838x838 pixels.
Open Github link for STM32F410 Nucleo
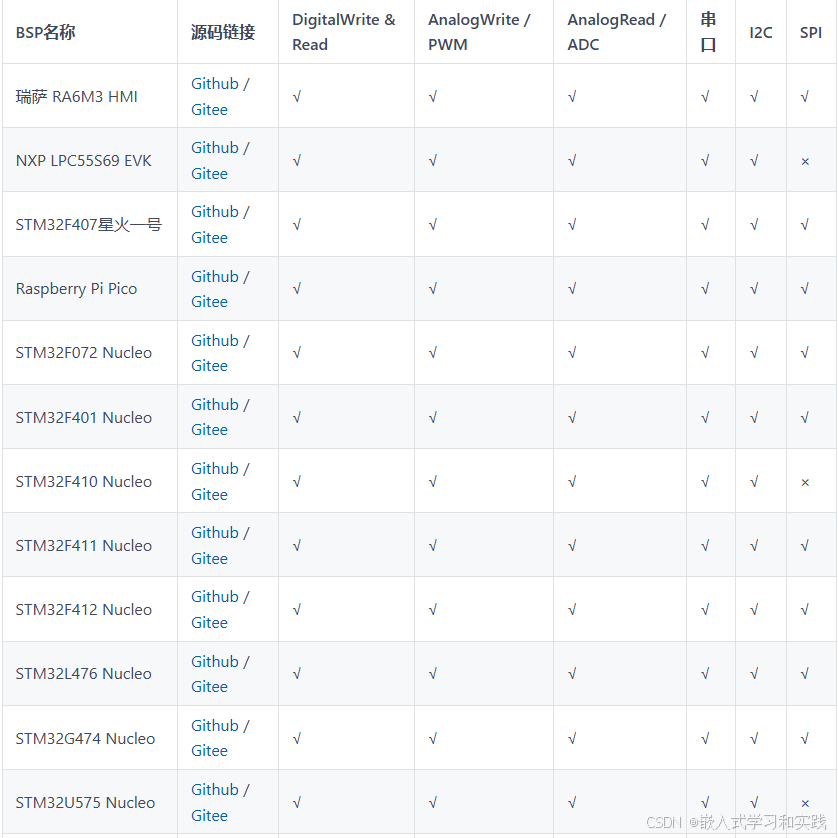coord(215,469)
